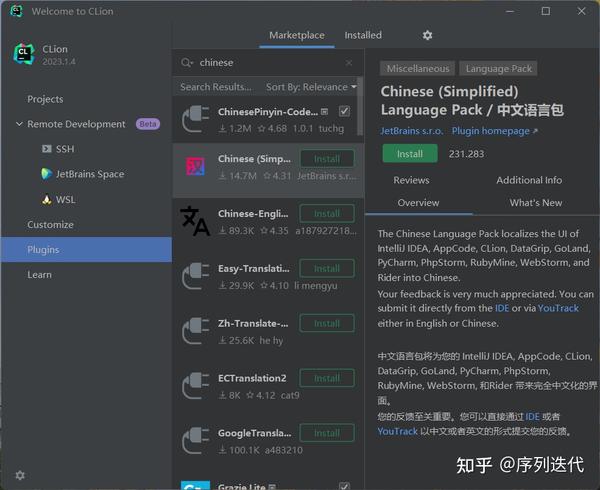The height and width of the screenshot is (490, 600).
Task: Install the Chinese-English plugin
Action: coord(327,213)
